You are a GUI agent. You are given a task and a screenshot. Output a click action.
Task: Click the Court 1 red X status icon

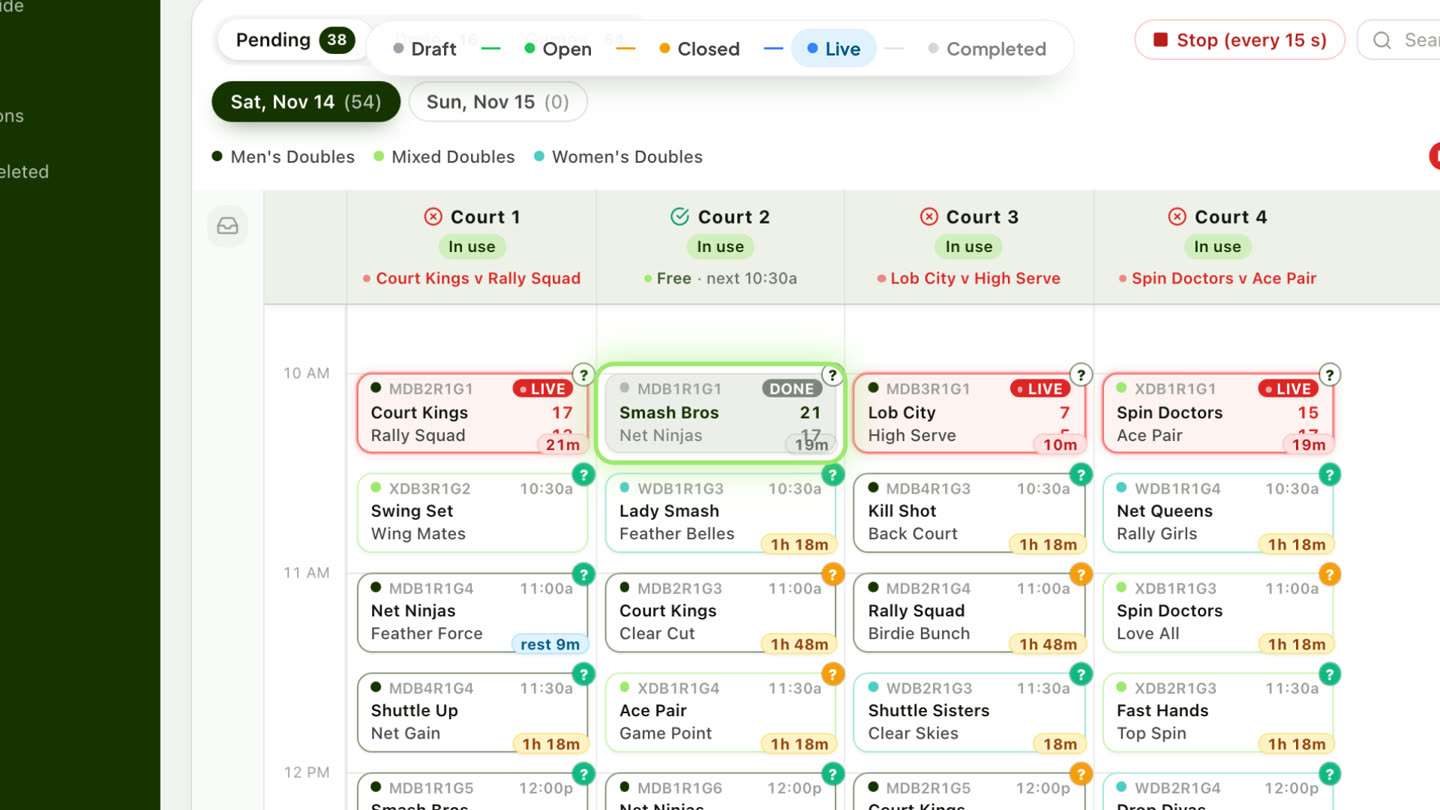pos(433,217)
